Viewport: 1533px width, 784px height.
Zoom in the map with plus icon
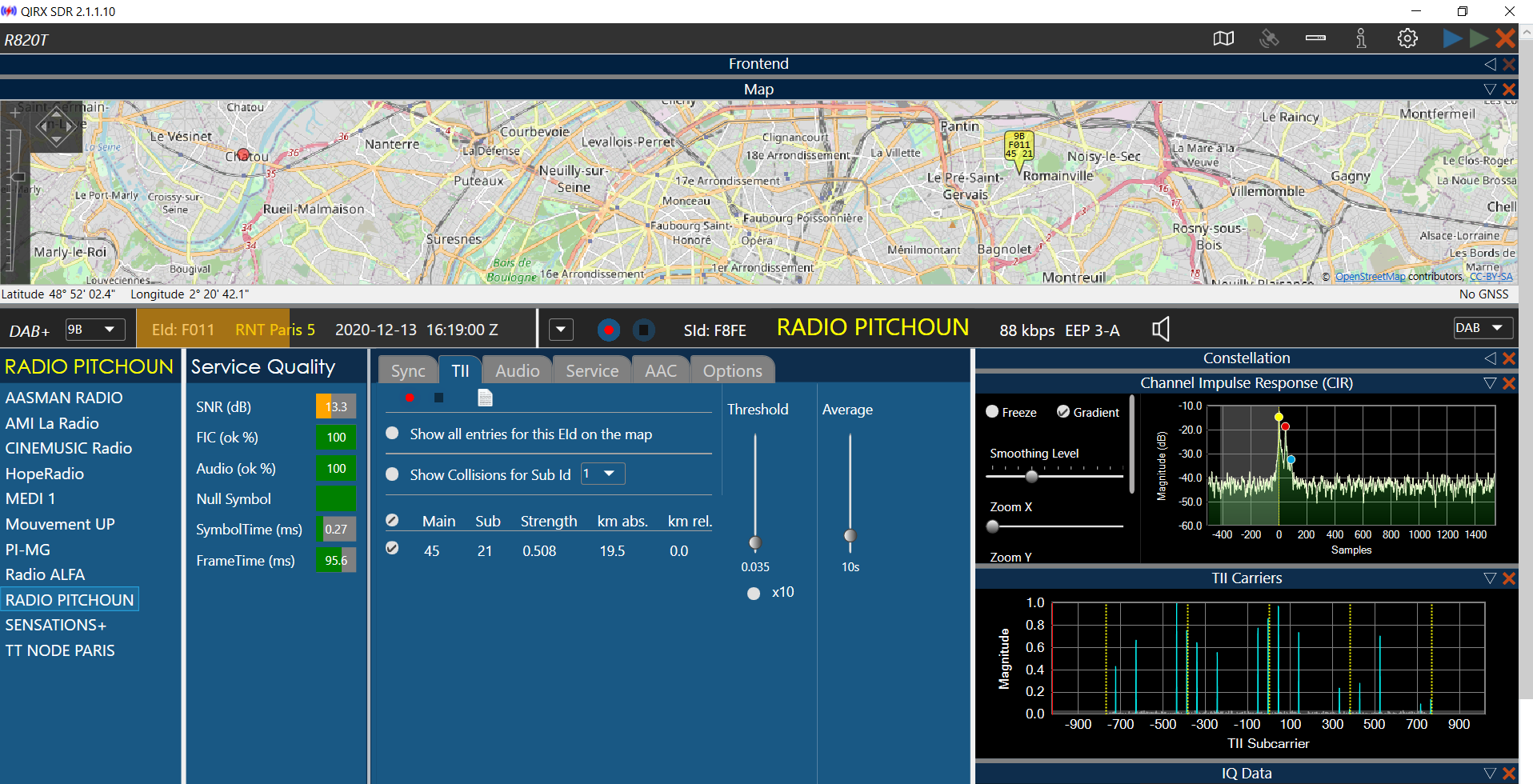click(15, 114)
